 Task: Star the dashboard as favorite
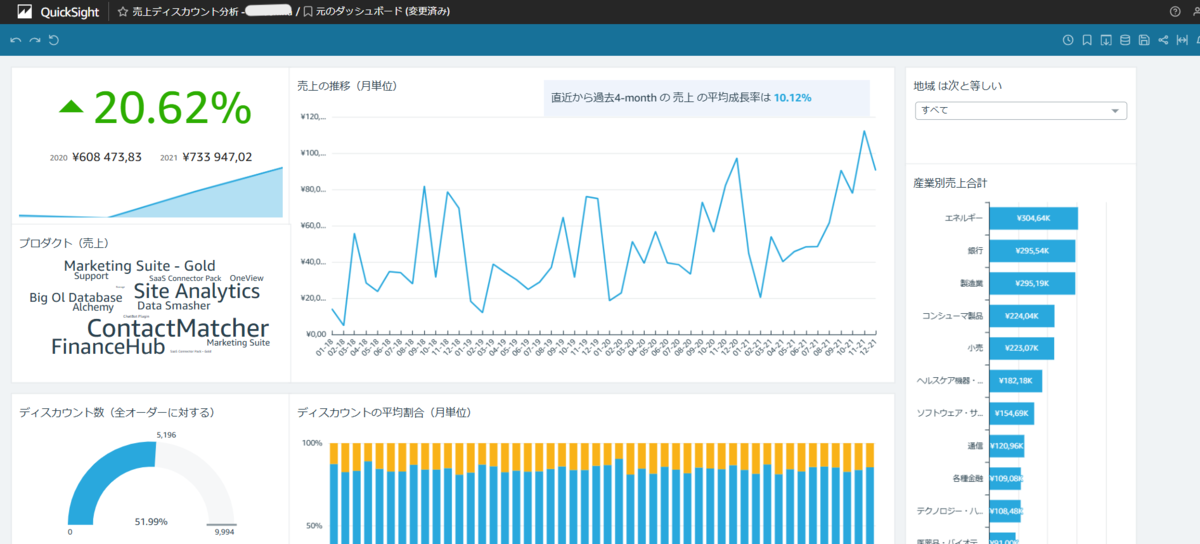click(x=122, y=12)
